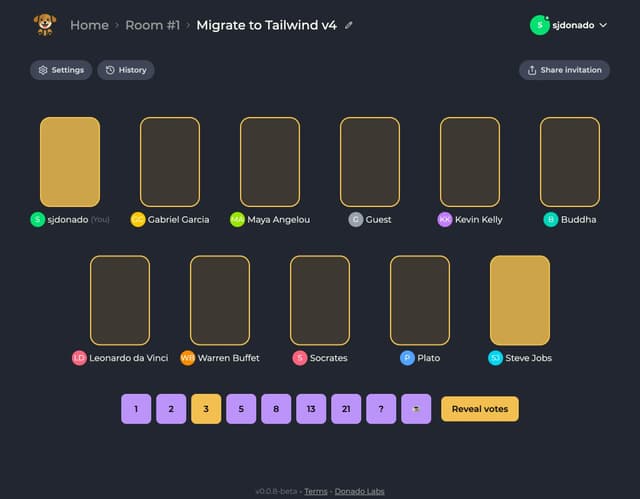Open the Terms link in footer
Image resolution: width=640 pixels, height=499 pixels.
316,491
